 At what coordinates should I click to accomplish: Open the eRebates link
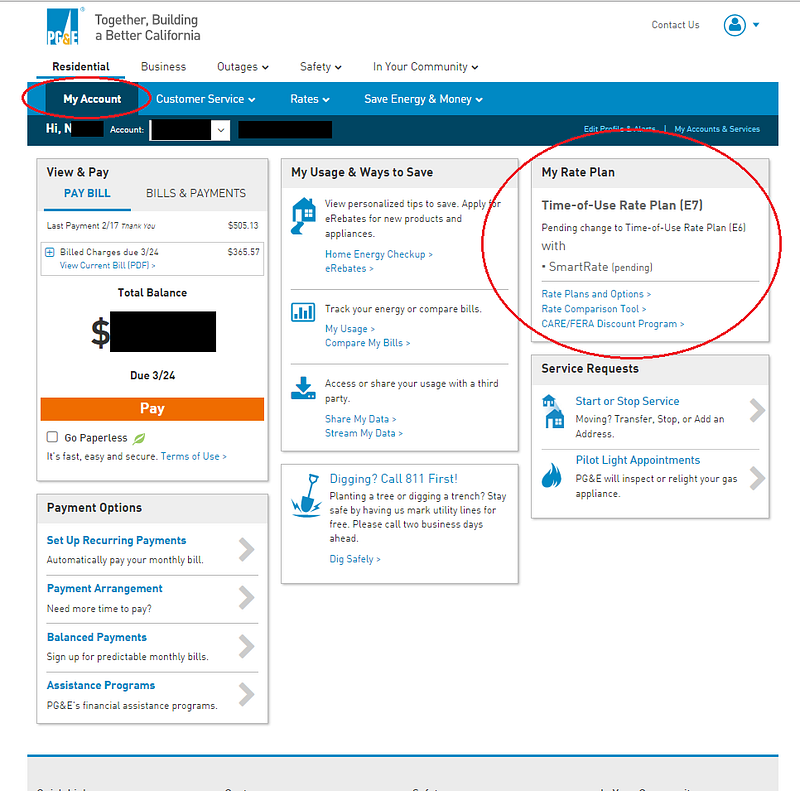click(349, 268)
